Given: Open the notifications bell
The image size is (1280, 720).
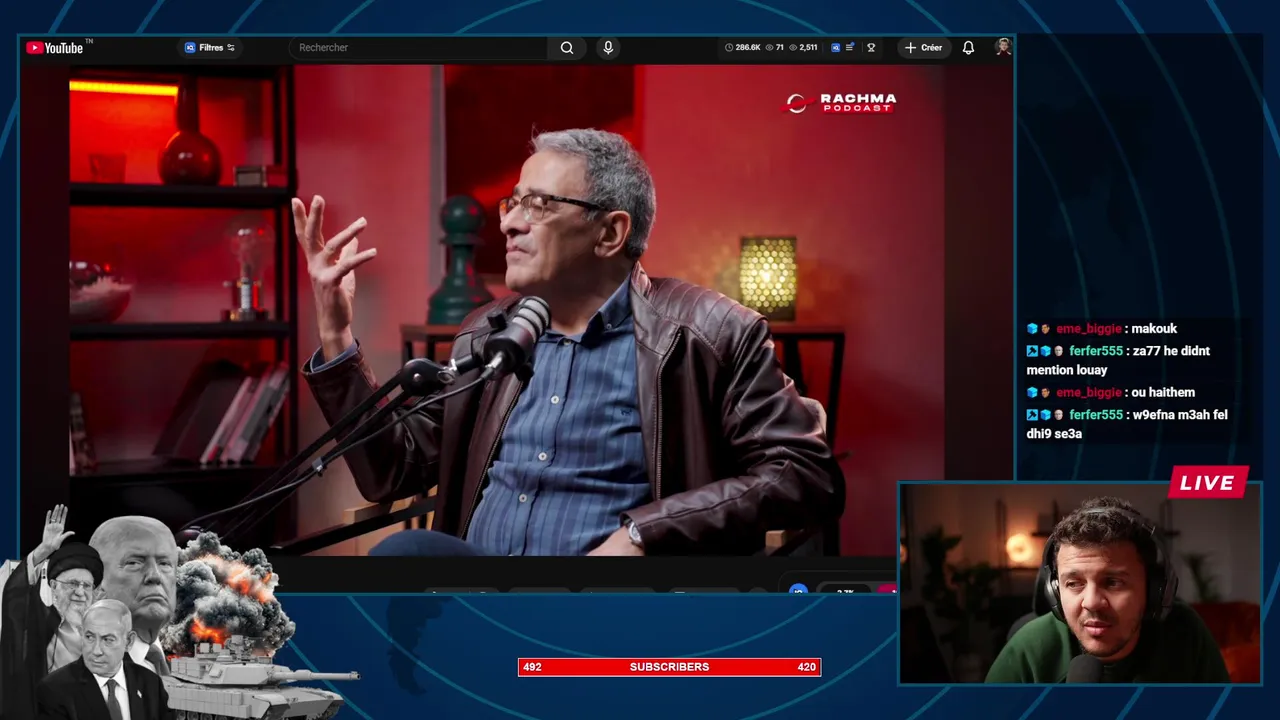Looking at the screenshot, I should click(968, 47).
